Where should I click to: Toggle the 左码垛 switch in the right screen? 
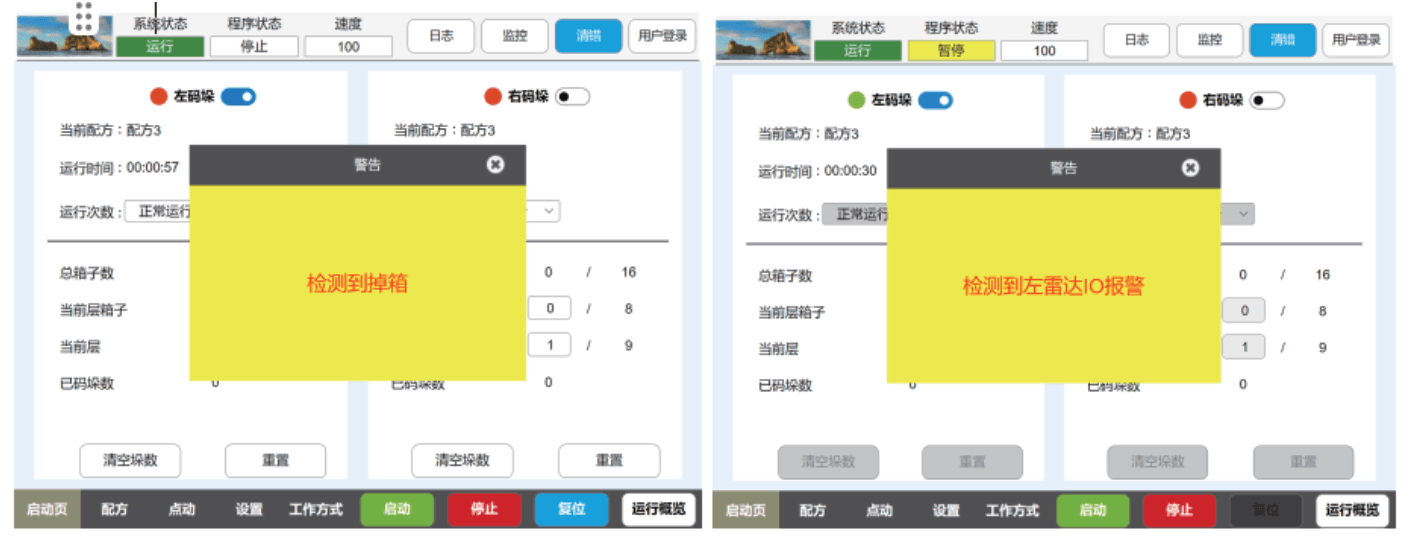(935, 100)
